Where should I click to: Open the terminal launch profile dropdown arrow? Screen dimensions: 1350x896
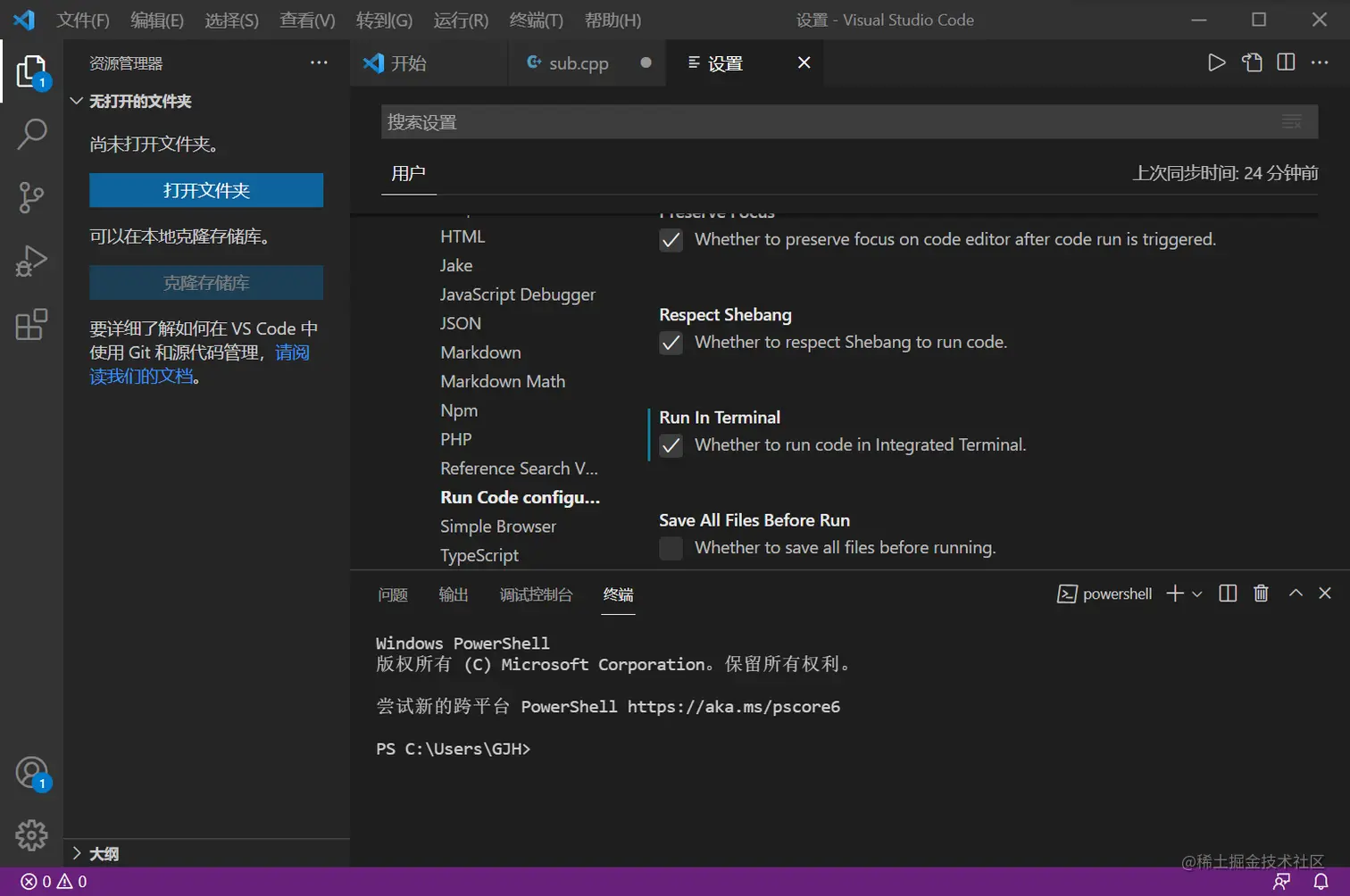pos(1197,593)
